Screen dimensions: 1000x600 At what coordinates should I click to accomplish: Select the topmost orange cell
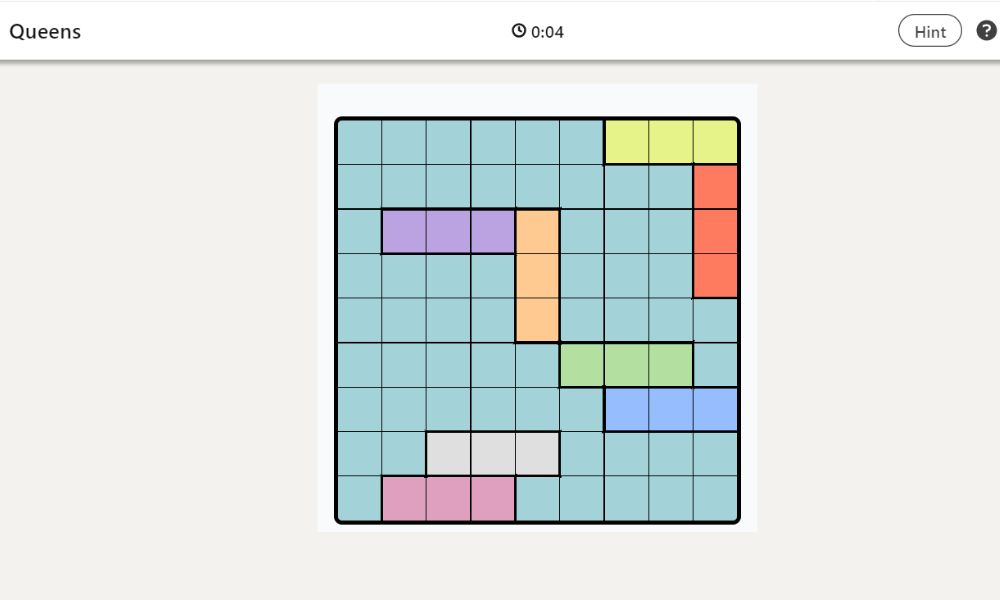(538, 230)
